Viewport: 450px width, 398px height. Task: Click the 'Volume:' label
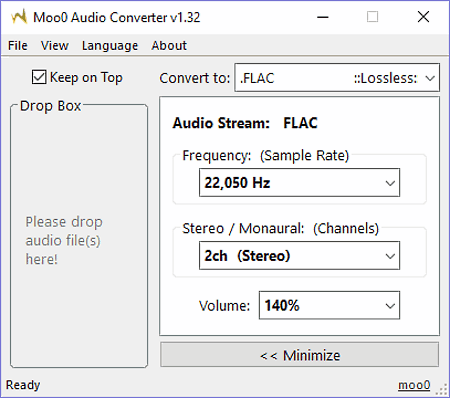224,306
